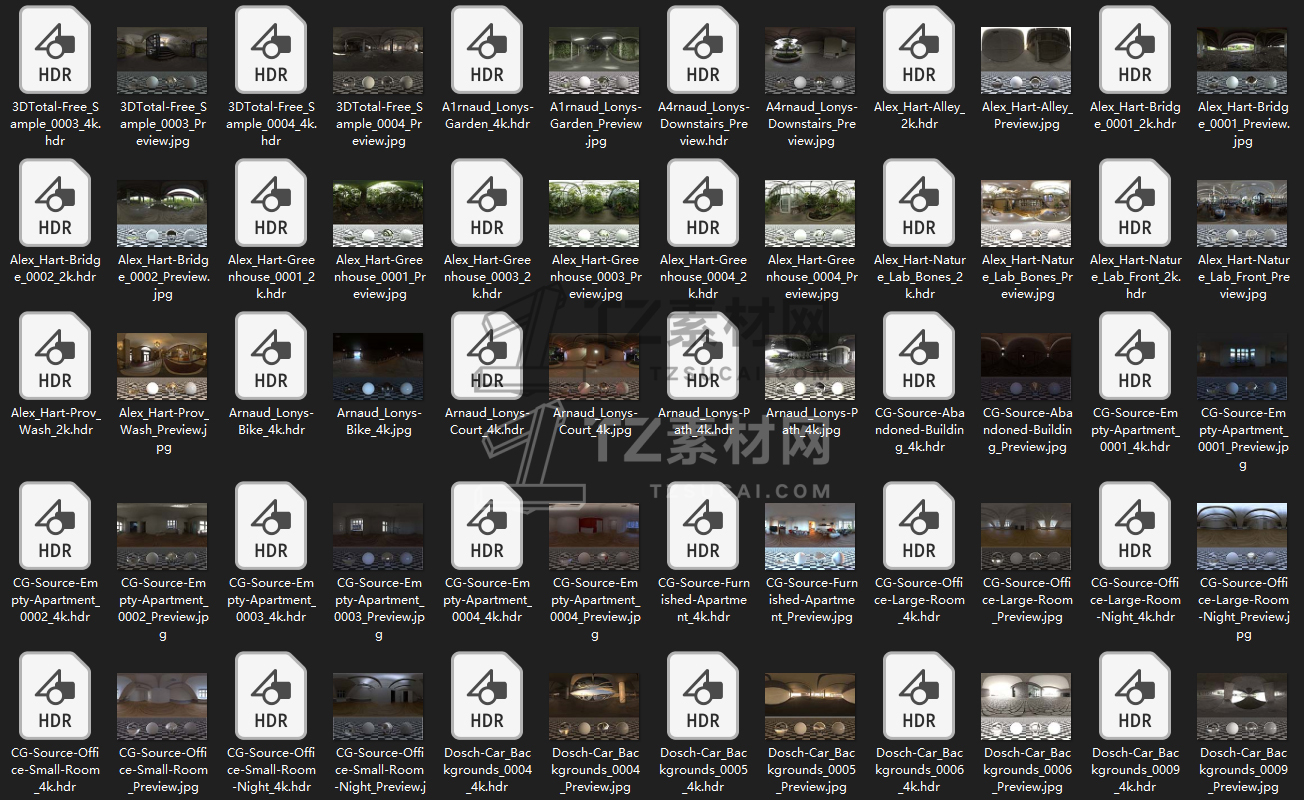Highlight the Dosch-Car_Backgrounds_0006_Preview.jpg thumbnail
Image resolution: width=1304 pixels, height=800 pixels.
1027,707
